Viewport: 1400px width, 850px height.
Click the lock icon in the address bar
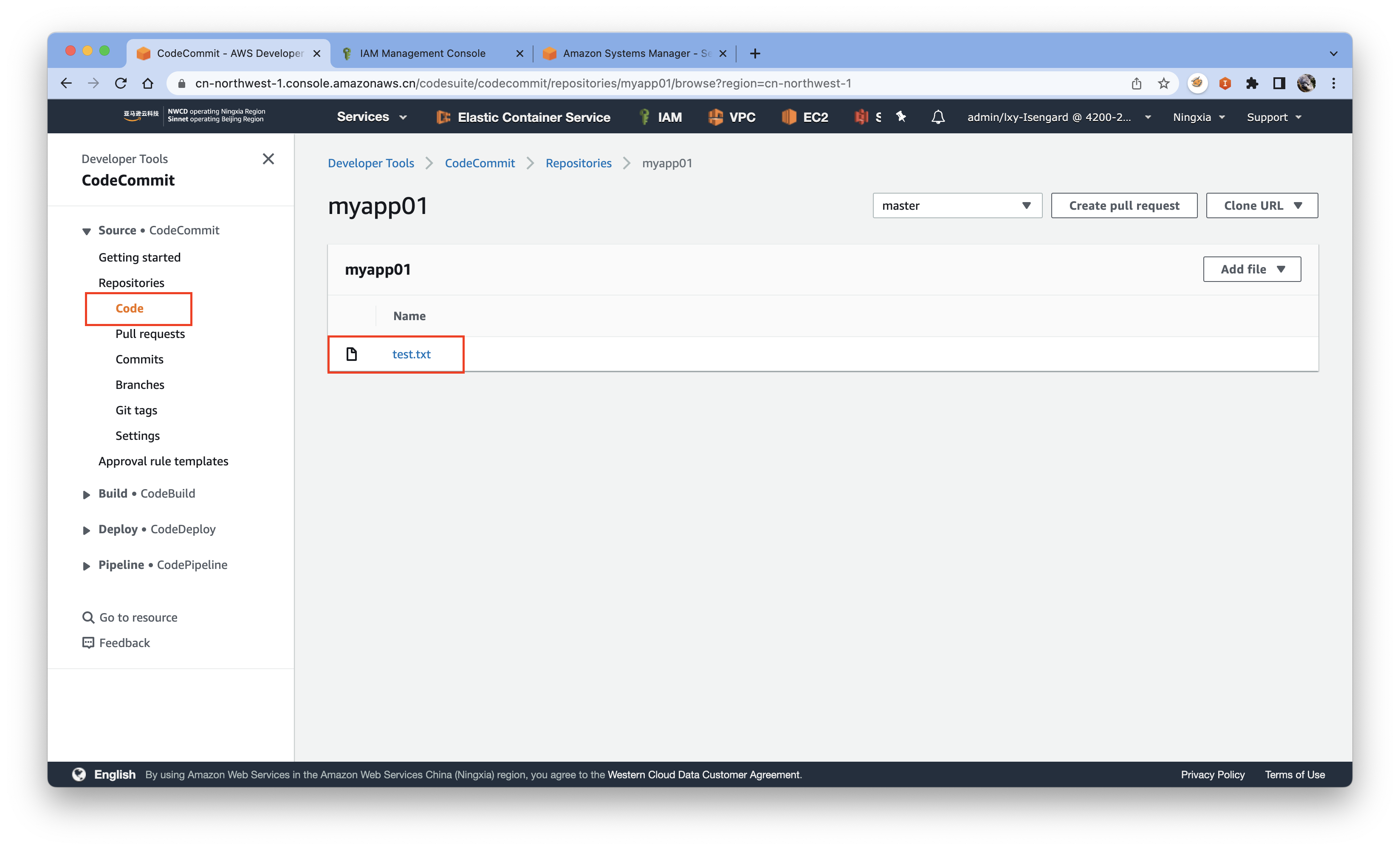pyautogui.click(x=182, y=84)
